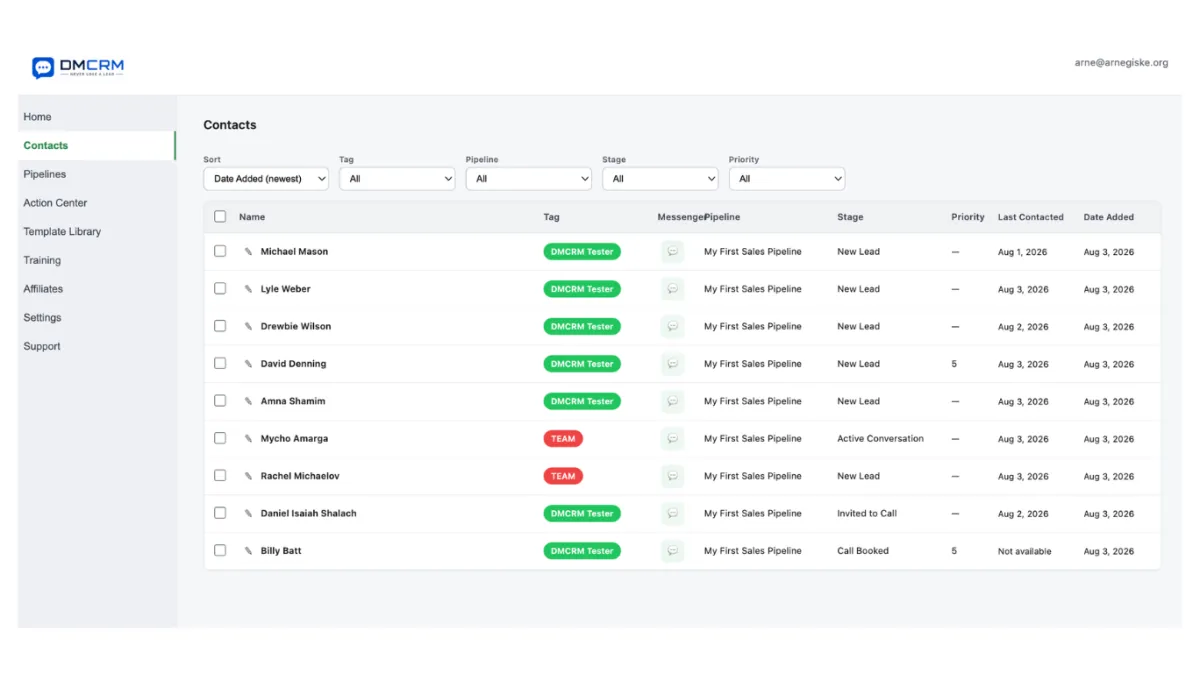Edit pencil icon for Mycho Amarga

pos(249,439)
